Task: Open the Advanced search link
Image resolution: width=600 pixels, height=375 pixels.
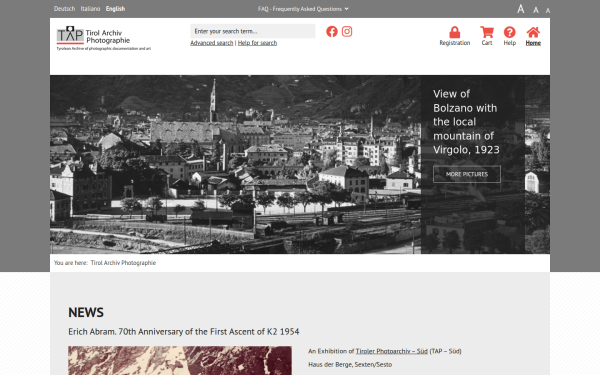Action: [x=212, y=43]
